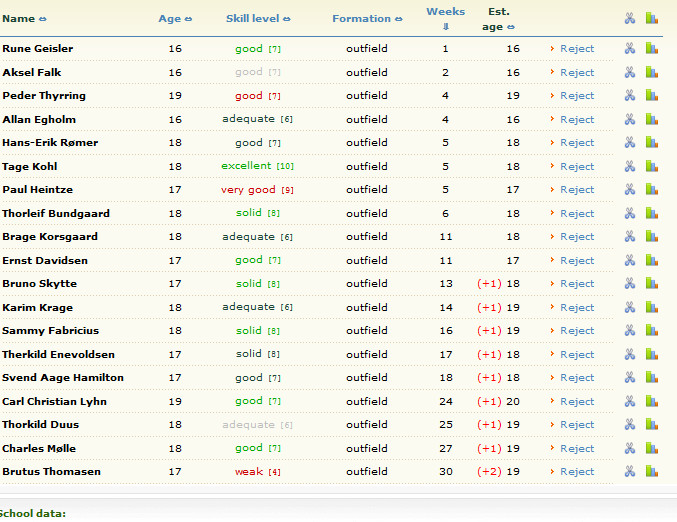Open player profile Ernst Davidsen
This screenshot has width=677, height=522.
tap(45, 260)
